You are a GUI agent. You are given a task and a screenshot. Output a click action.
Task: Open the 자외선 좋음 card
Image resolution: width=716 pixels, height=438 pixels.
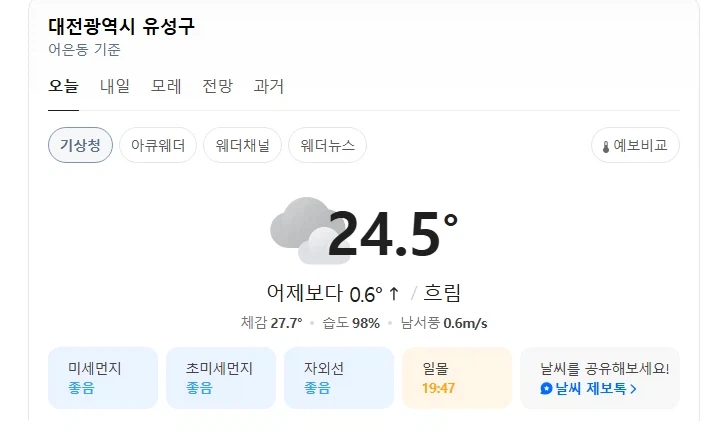click(x=339, y=378)
